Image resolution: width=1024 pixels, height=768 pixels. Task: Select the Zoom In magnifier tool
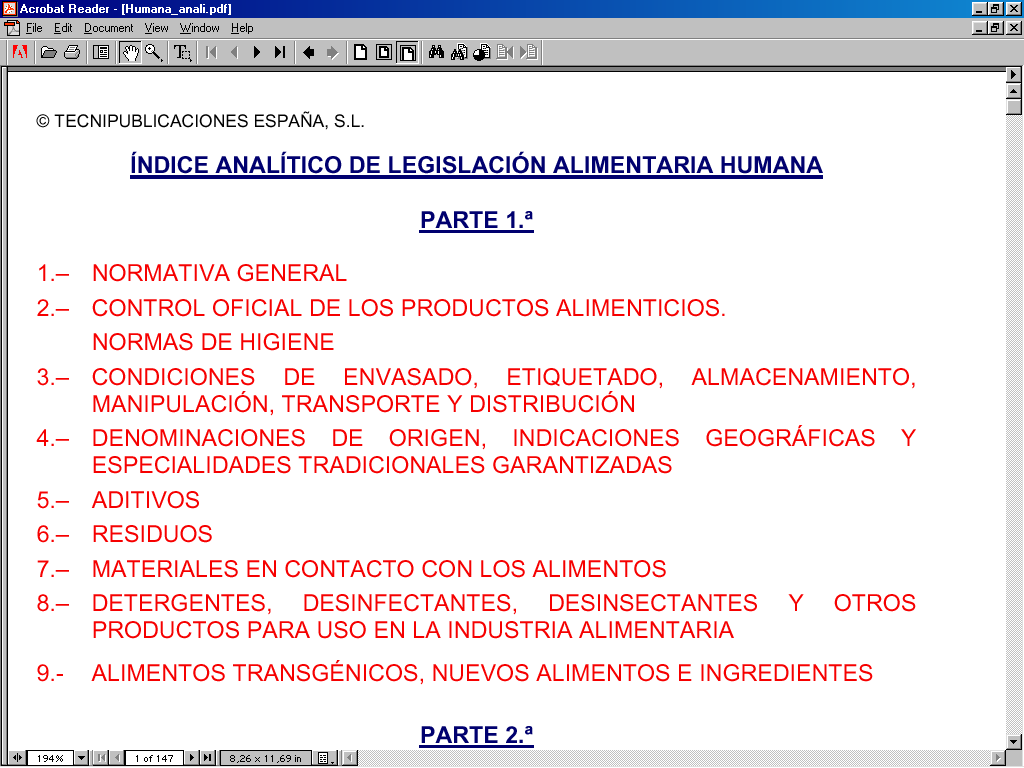click(153, 52)
